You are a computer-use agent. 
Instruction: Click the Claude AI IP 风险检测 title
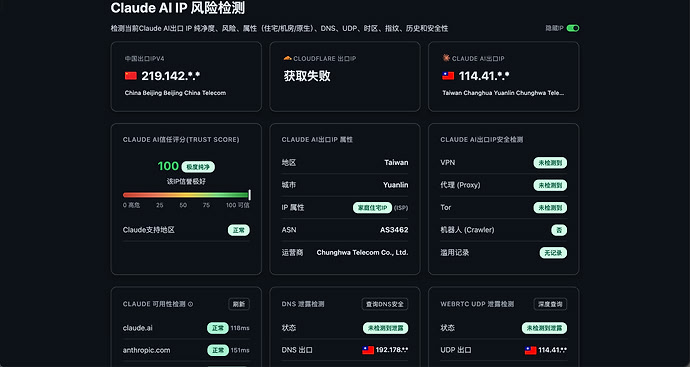(178, 7)
